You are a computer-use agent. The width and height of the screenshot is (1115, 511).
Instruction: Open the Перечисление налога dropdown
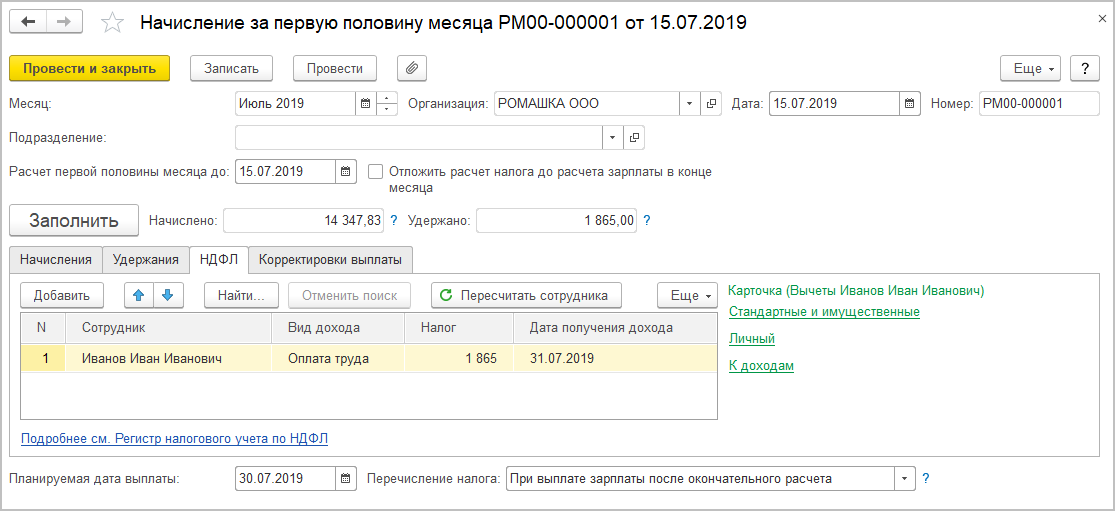click(905, 479)
